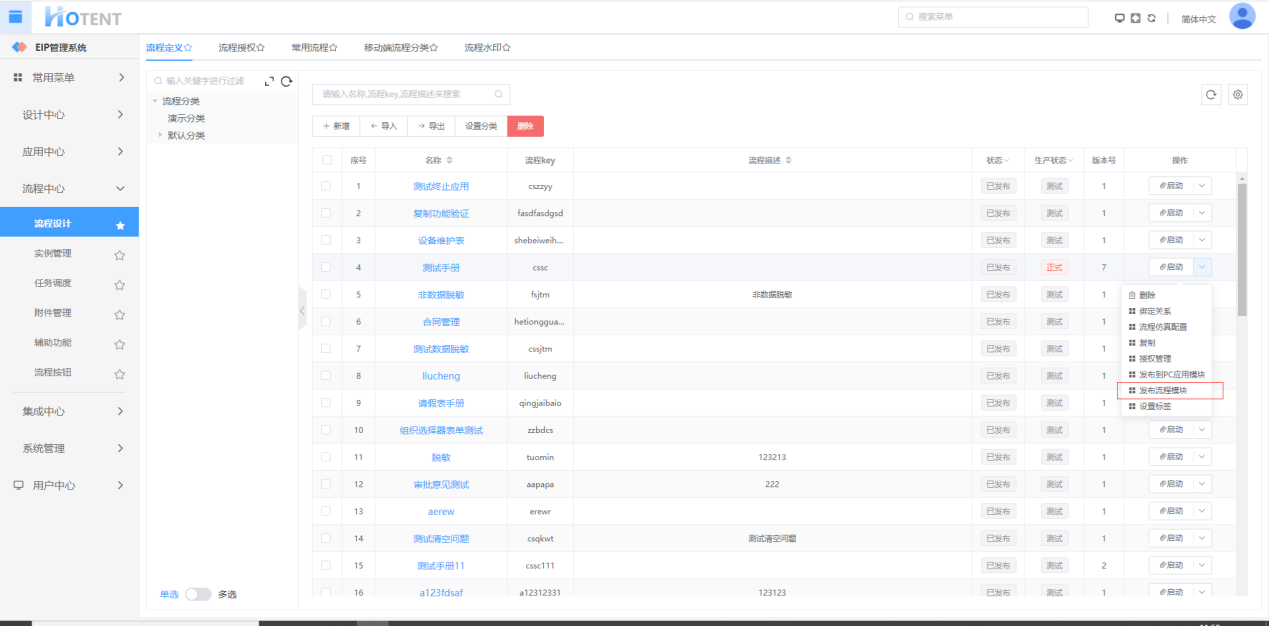The width and height of the screenshot is (1269, 626).
Task: Click the table vertical scrollbar
Action: (1242, 250)
